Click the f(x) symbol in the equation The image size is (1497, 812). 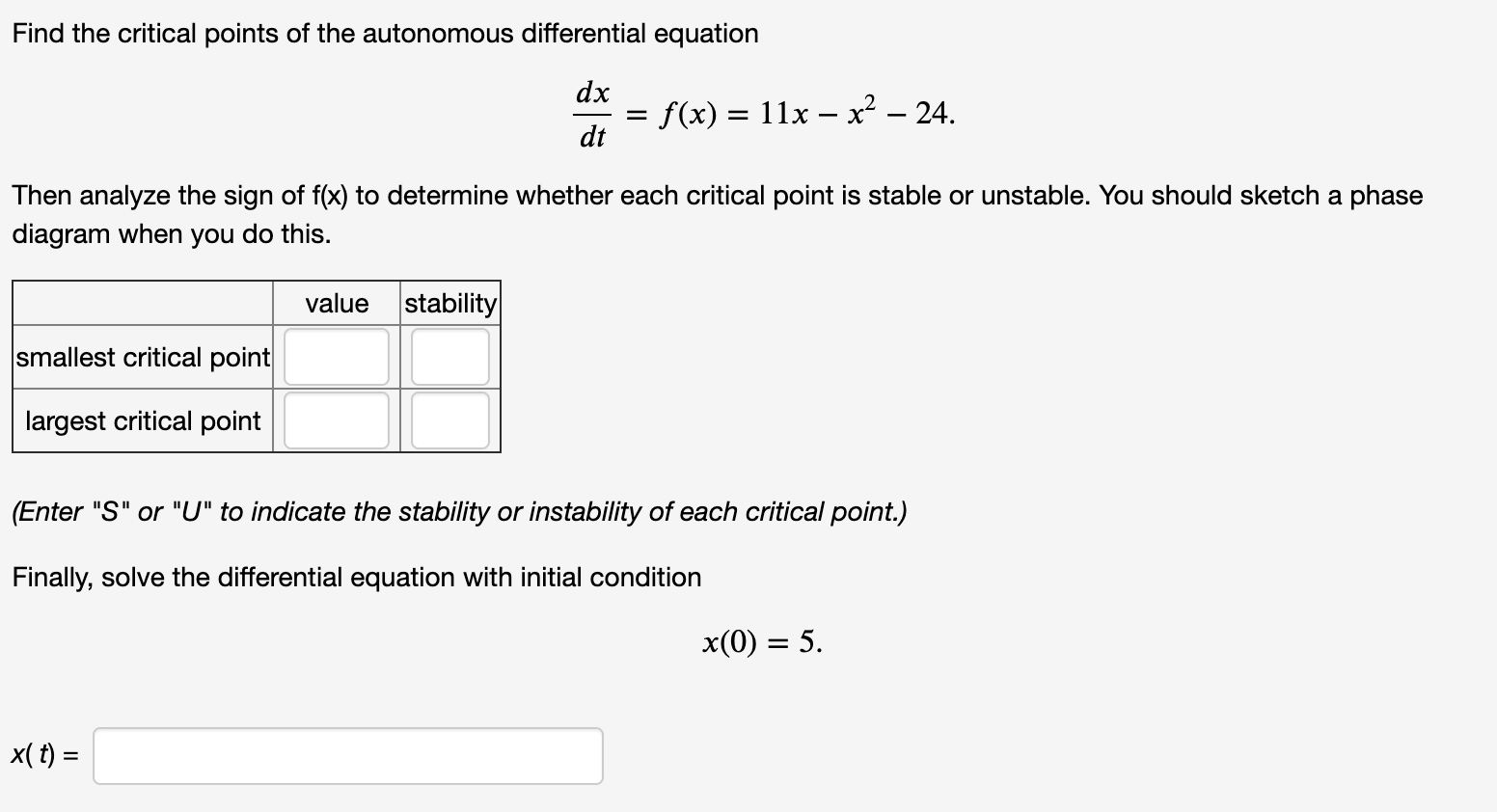[687, 113]
